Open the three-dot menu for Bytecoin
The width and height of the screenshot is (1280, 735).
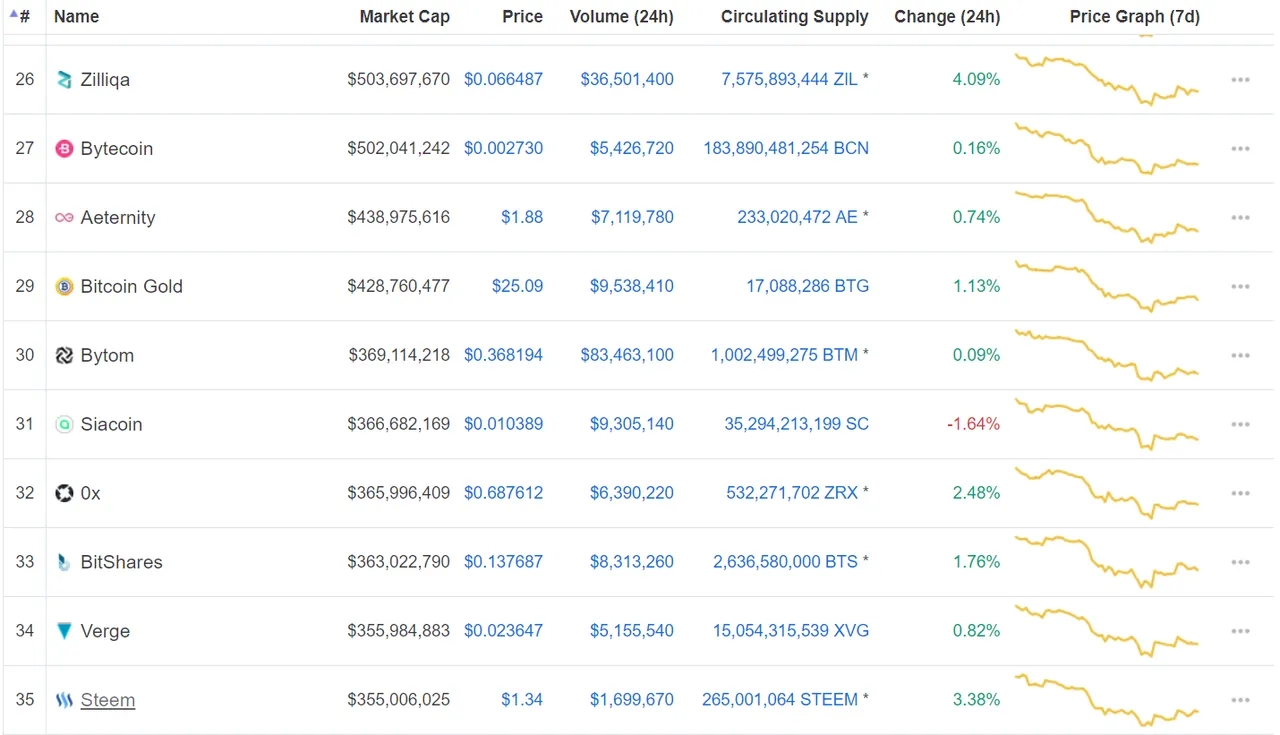click(x=1241, y=149)
